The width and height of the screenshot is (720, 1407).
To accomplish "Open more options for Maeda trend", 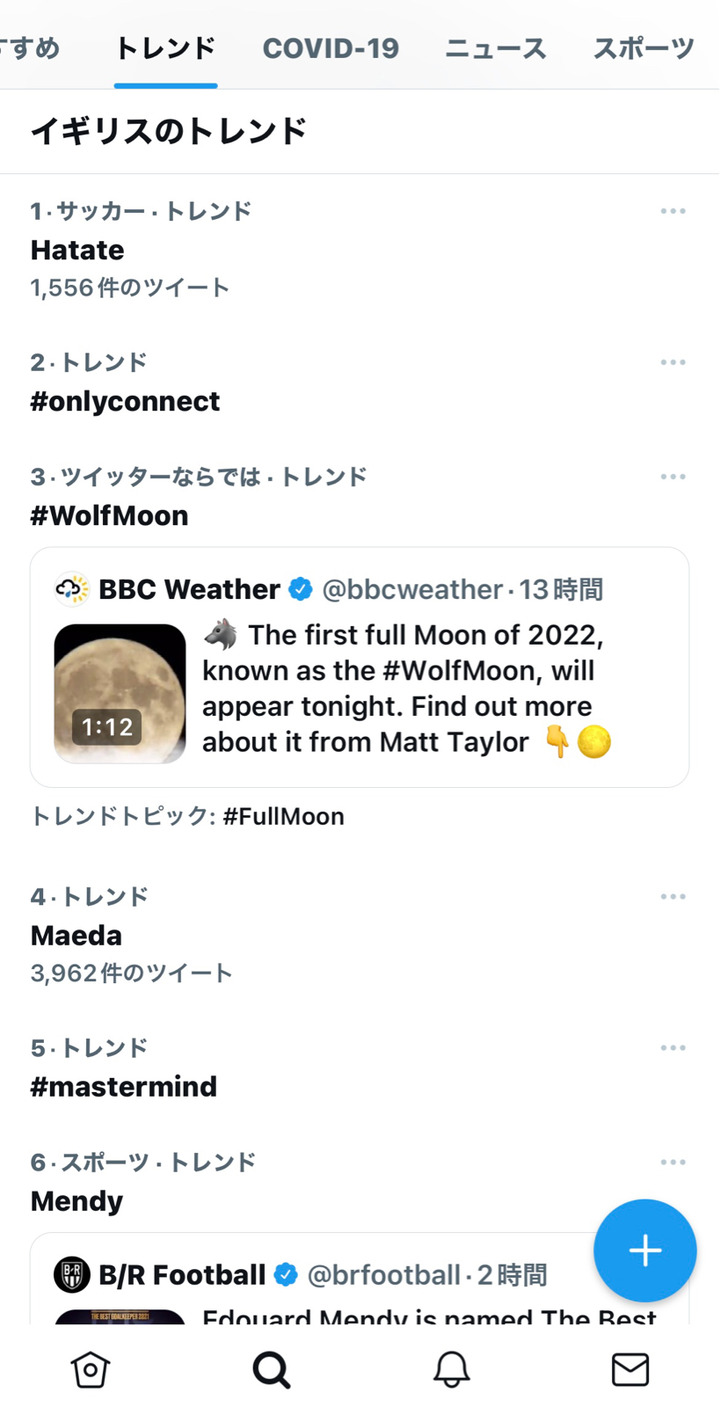I will [673, 897].
